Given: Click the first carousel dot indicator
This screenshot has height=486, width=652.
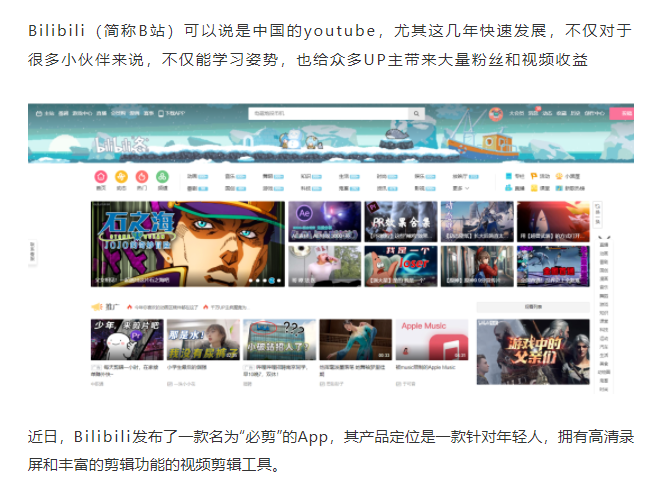Looking at the screenshot, I should pyautogui.click(x=250, y=281).
